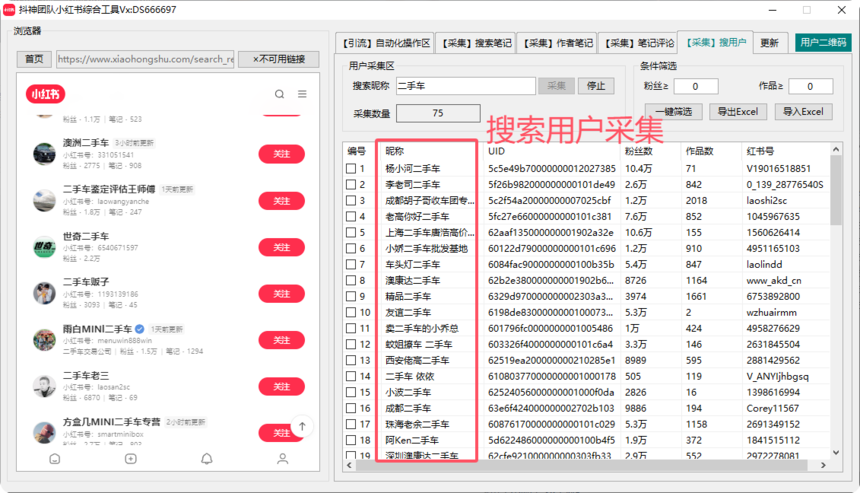Click the 导出Excel button
Viewport: 860px width, 493px height.
(x=738, y=111)
